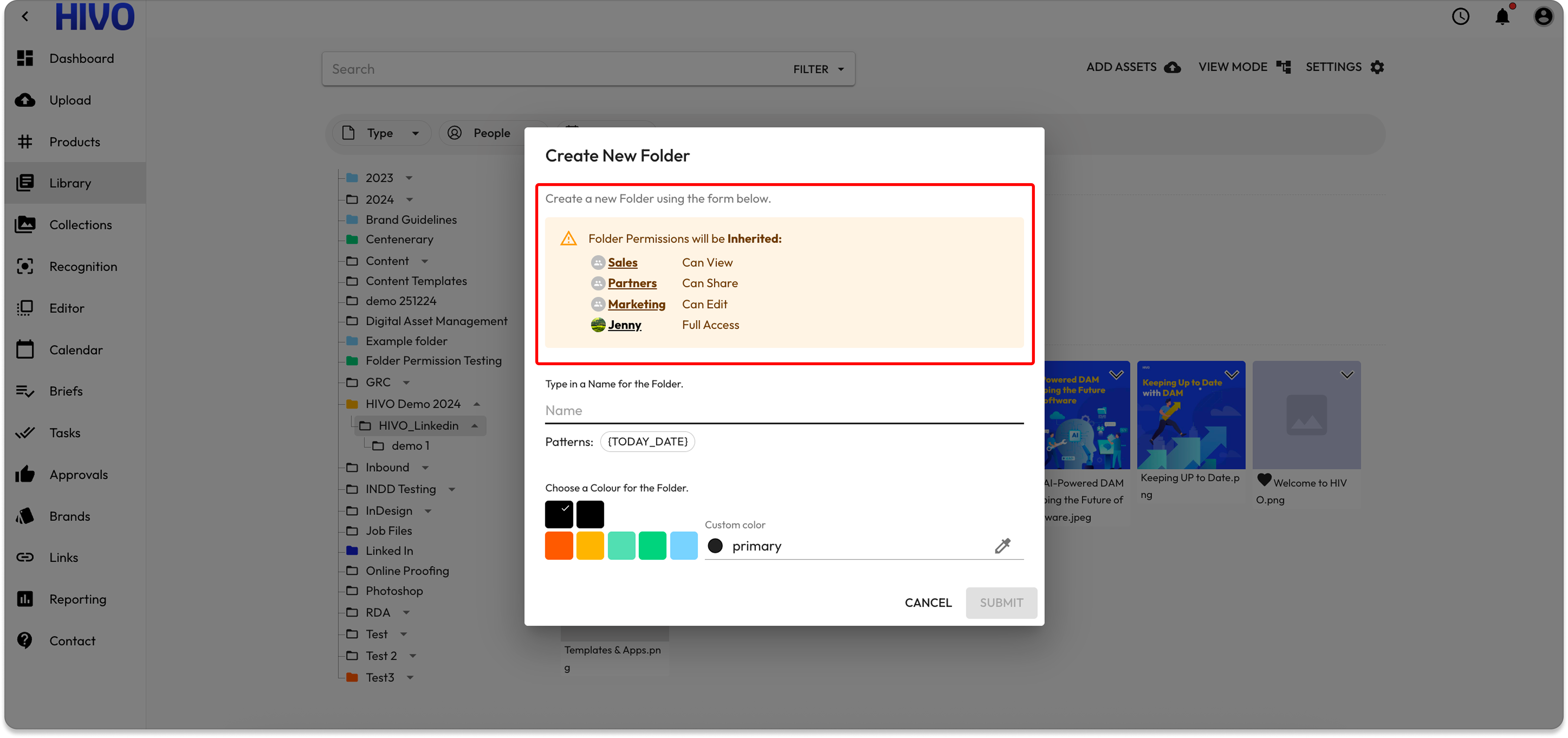Image resolution: width=1568 pixels, height=738 pixels.
Task: Click the Add Assets cloud icon
Action: [x=1172, y=67]
